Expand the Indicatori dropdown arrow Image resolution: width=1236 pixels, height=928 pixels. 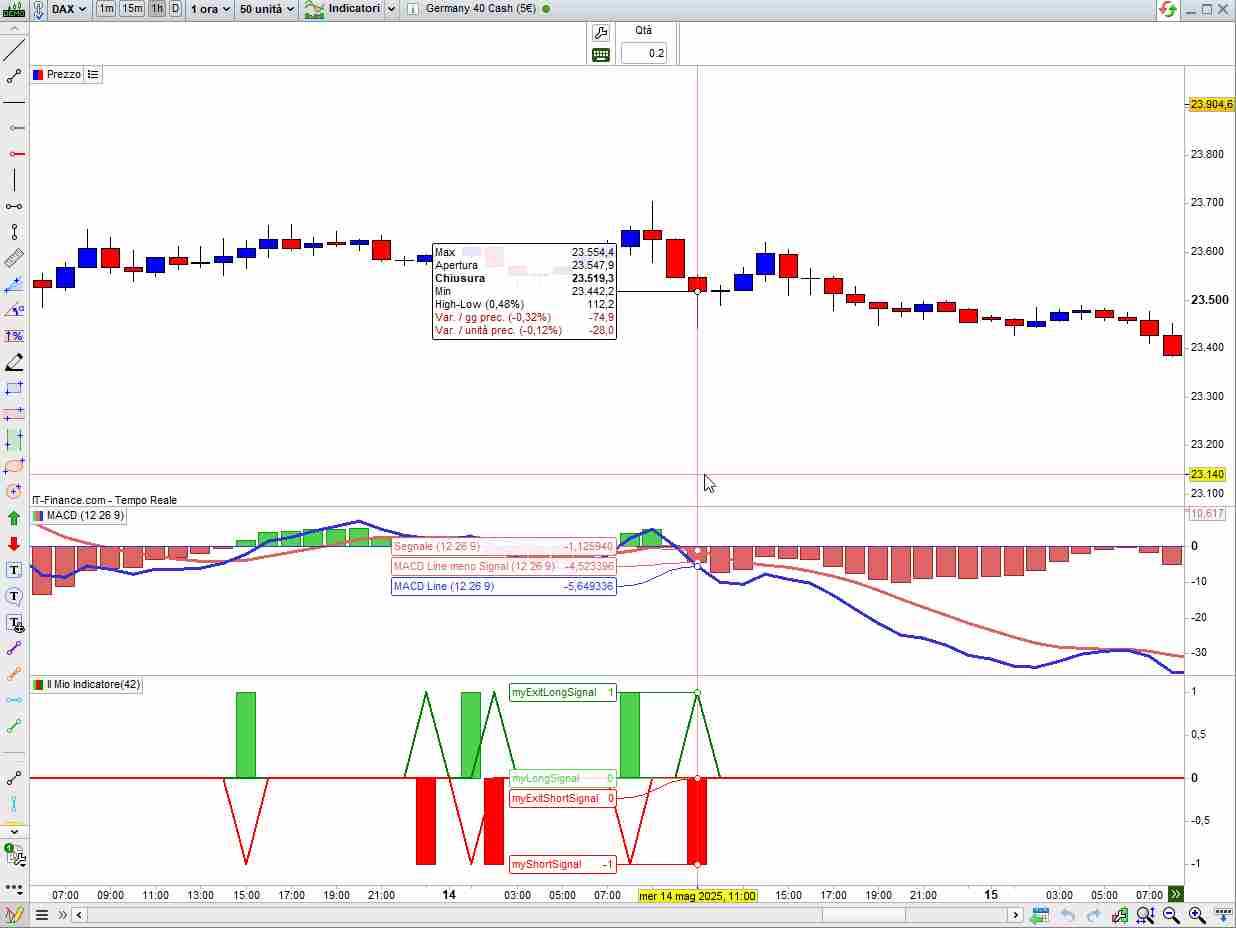click(391, 9)
